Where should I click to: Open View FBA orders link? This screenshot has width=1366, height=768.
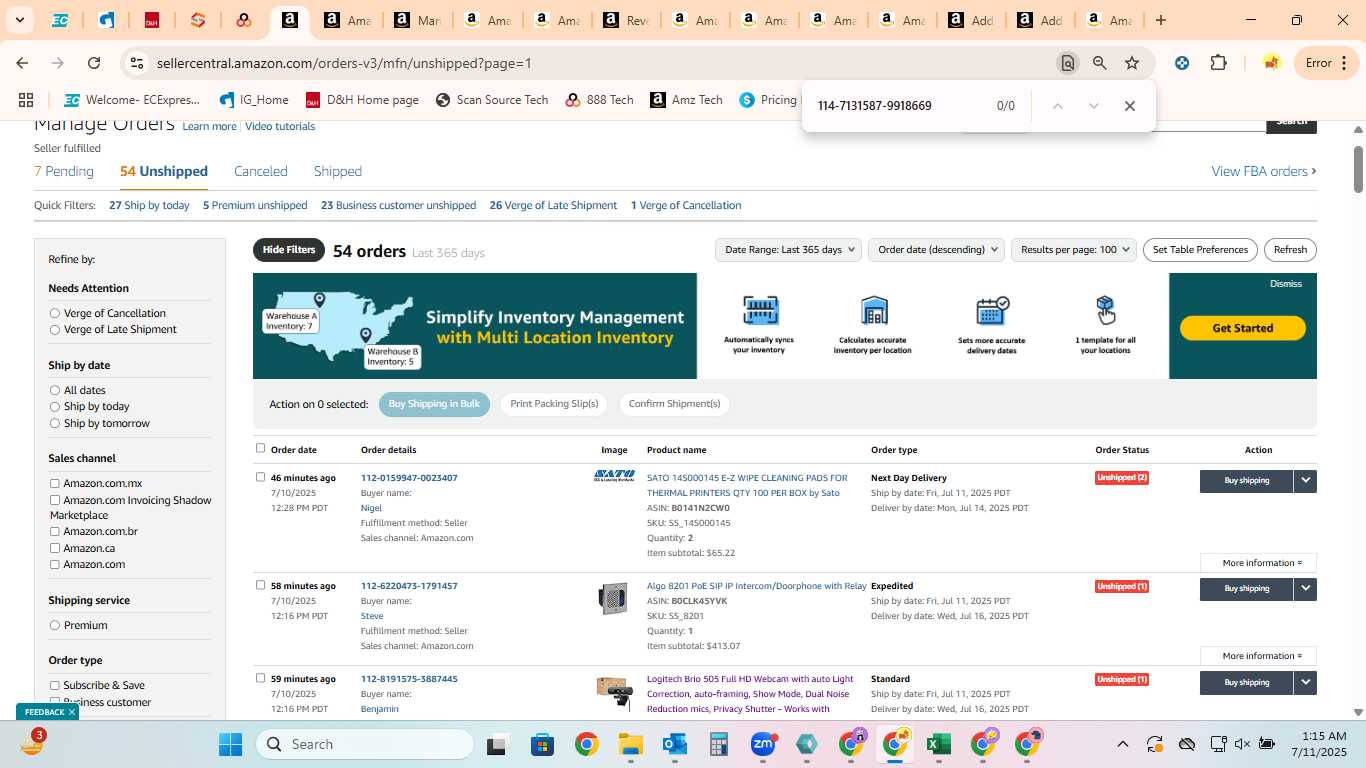1264,171
